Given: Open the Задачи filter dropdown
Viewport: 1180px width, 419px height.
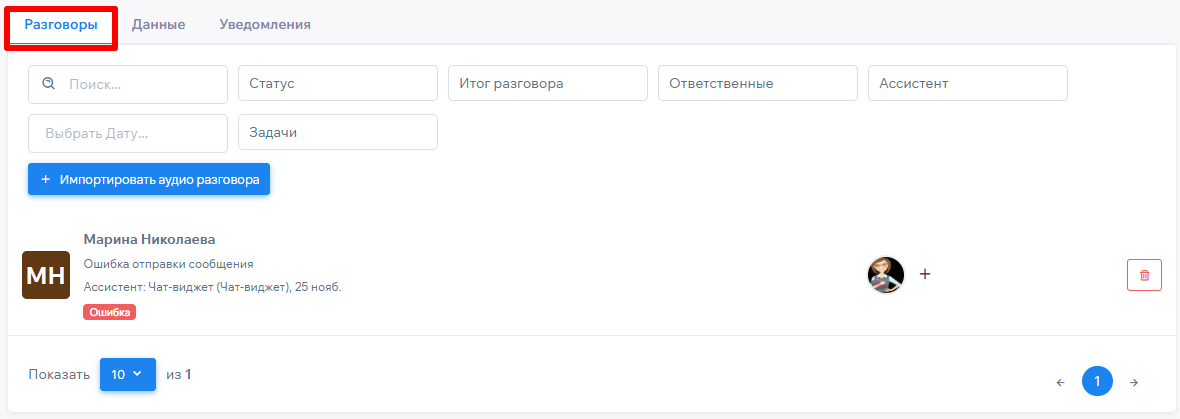Looking at the screenshot, I should 337,133.
